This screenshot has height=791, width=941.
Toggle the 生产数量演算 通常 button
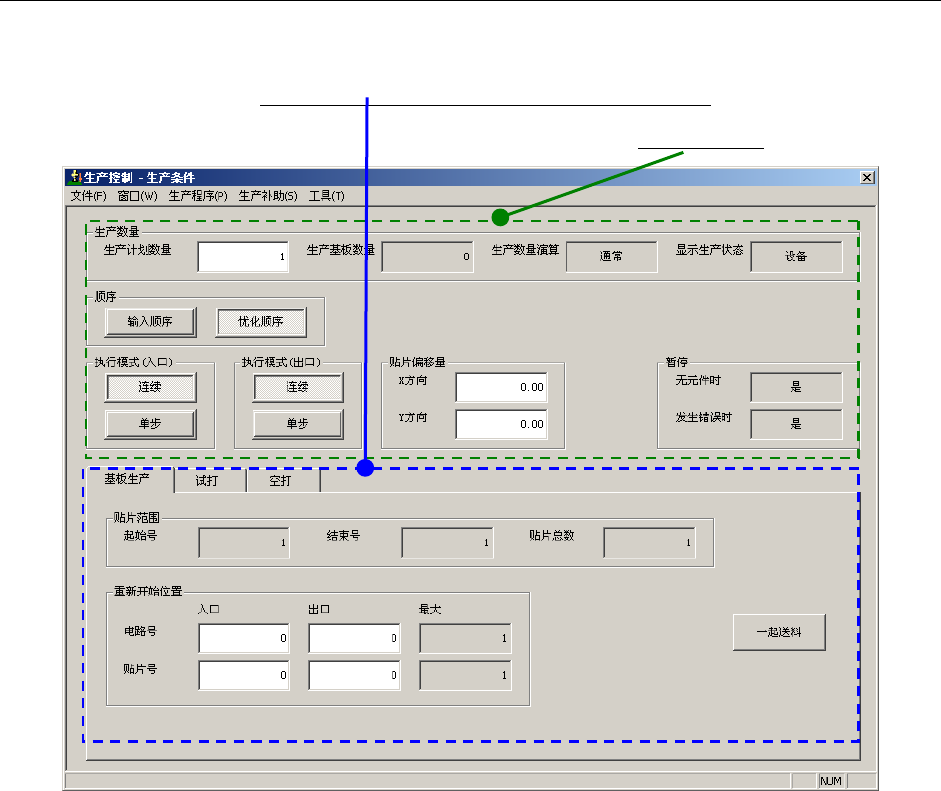point(612,257)
